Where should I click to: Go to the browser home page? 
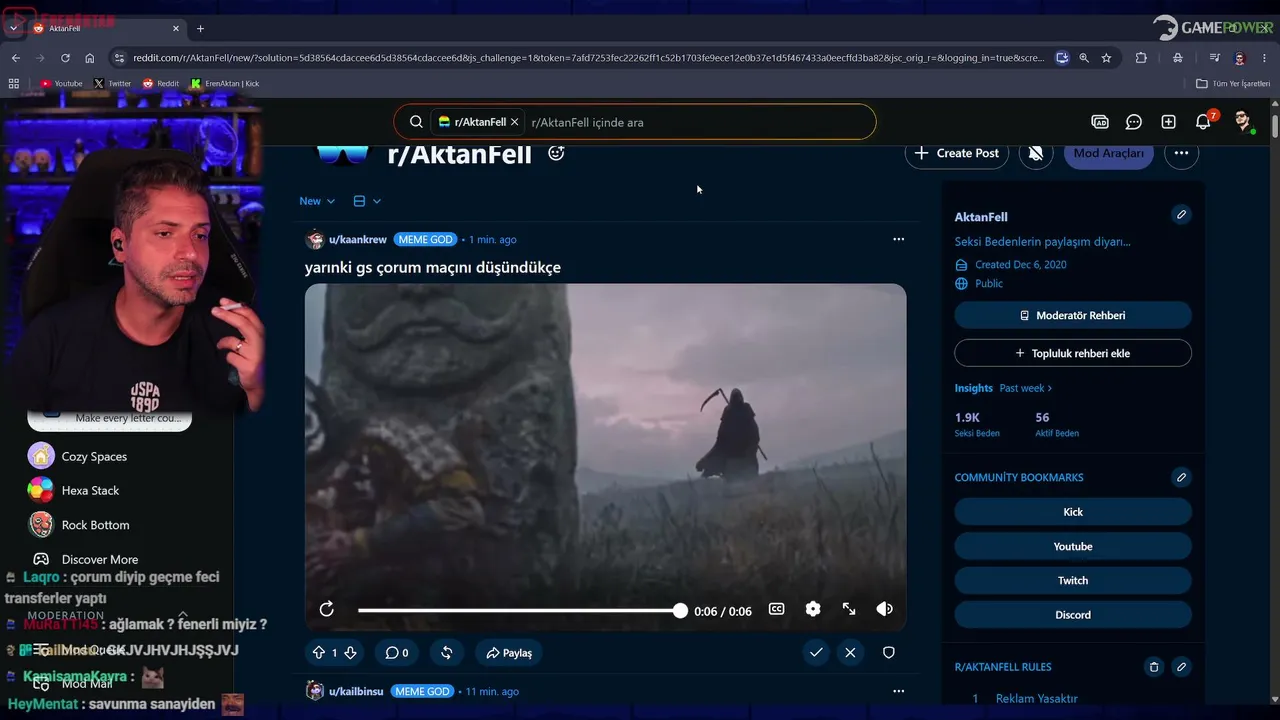(x=90, y=58)
